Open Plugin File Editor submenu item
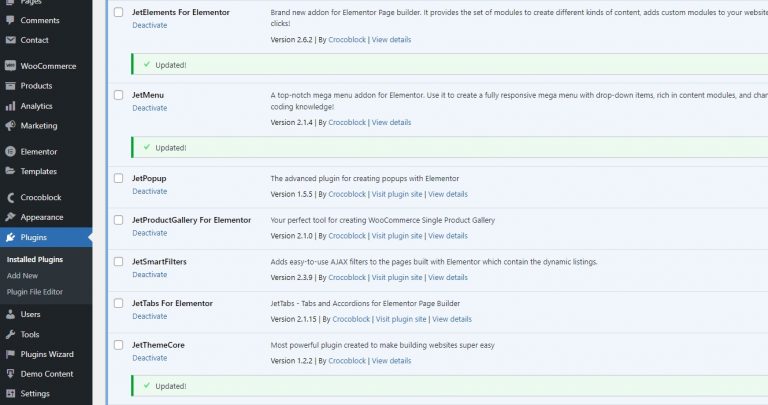The image size is (768, 405). [x=35, y=291]
